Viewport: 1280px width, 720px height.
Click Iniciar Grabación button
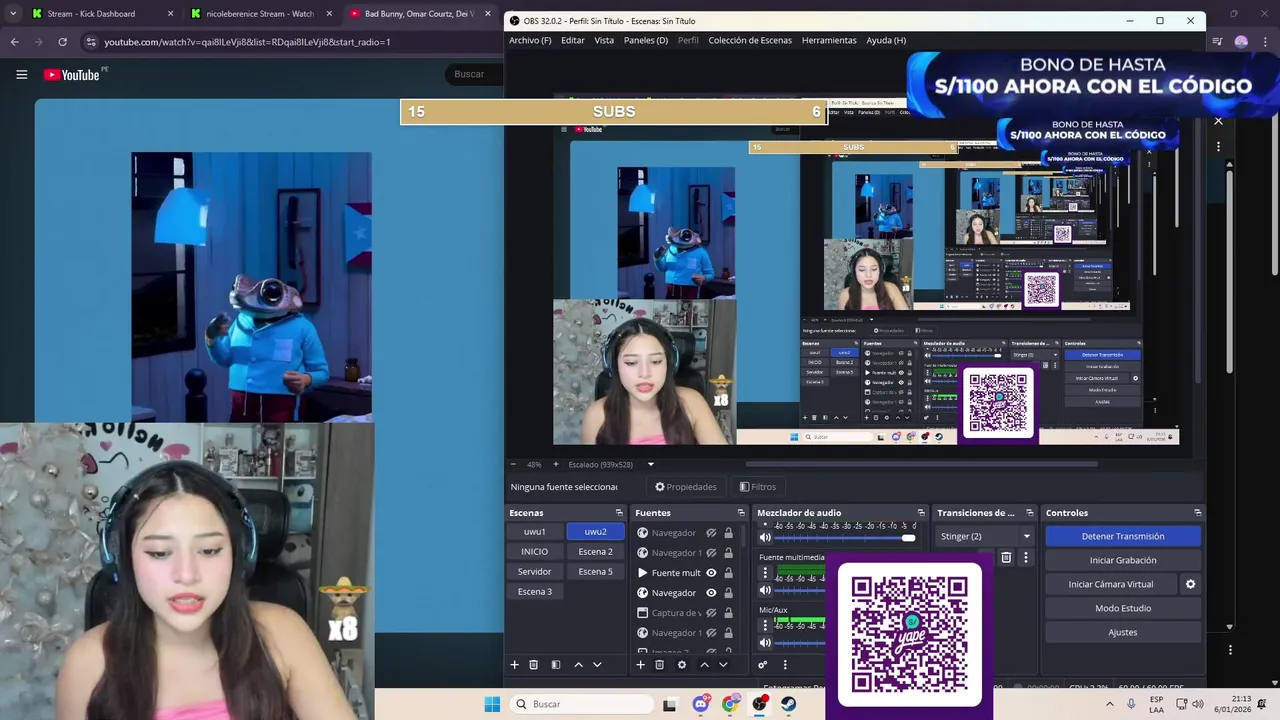[x=1123, y=560]
